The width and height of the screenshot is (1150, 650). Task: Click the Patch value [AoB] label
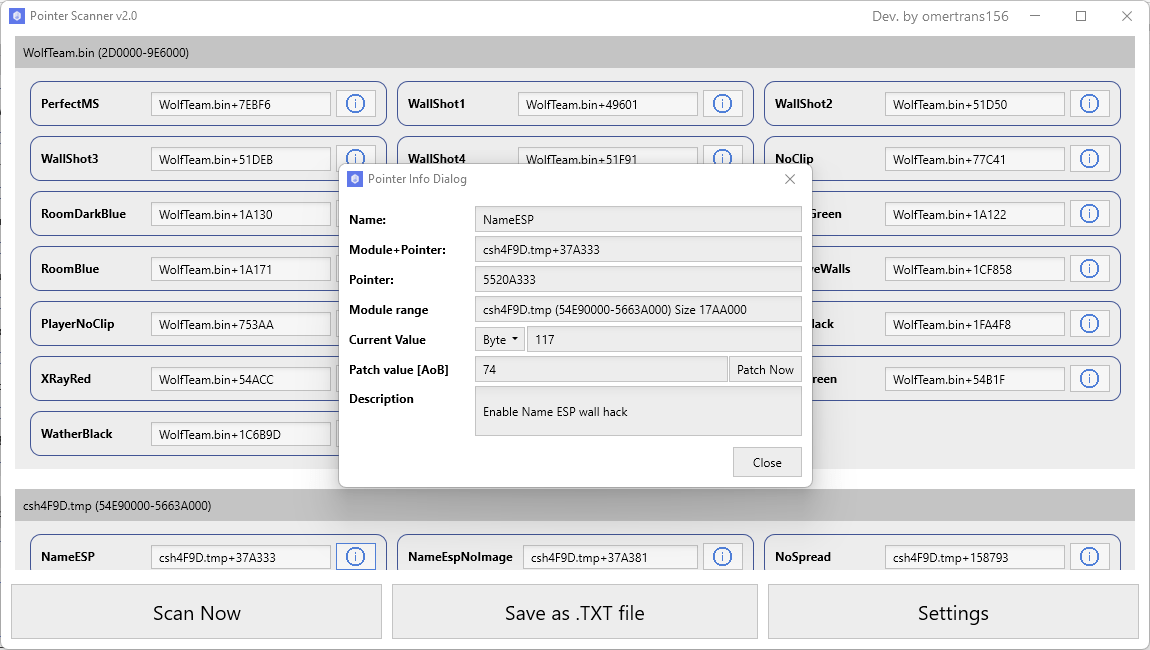399,370
